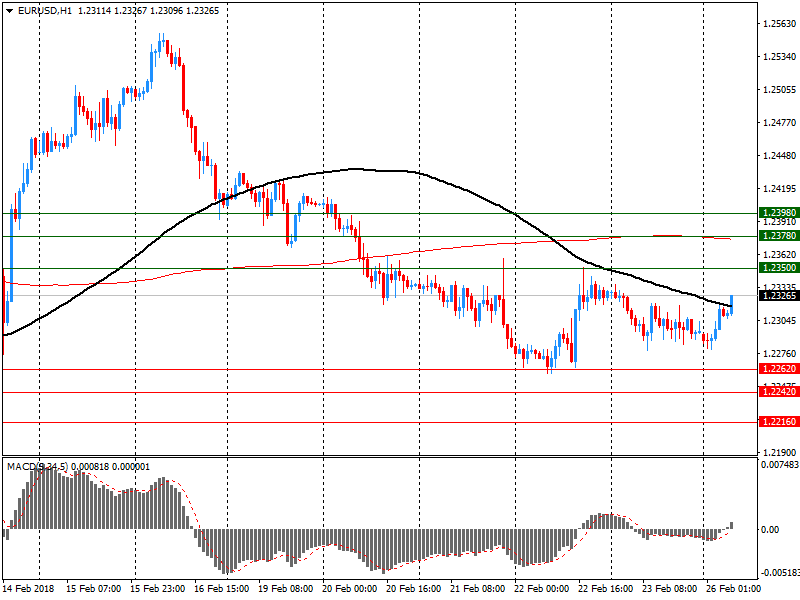Select the 1.23980 resistance level price tag
Viewport: 800px width, 600px height.
click(778, 213)
